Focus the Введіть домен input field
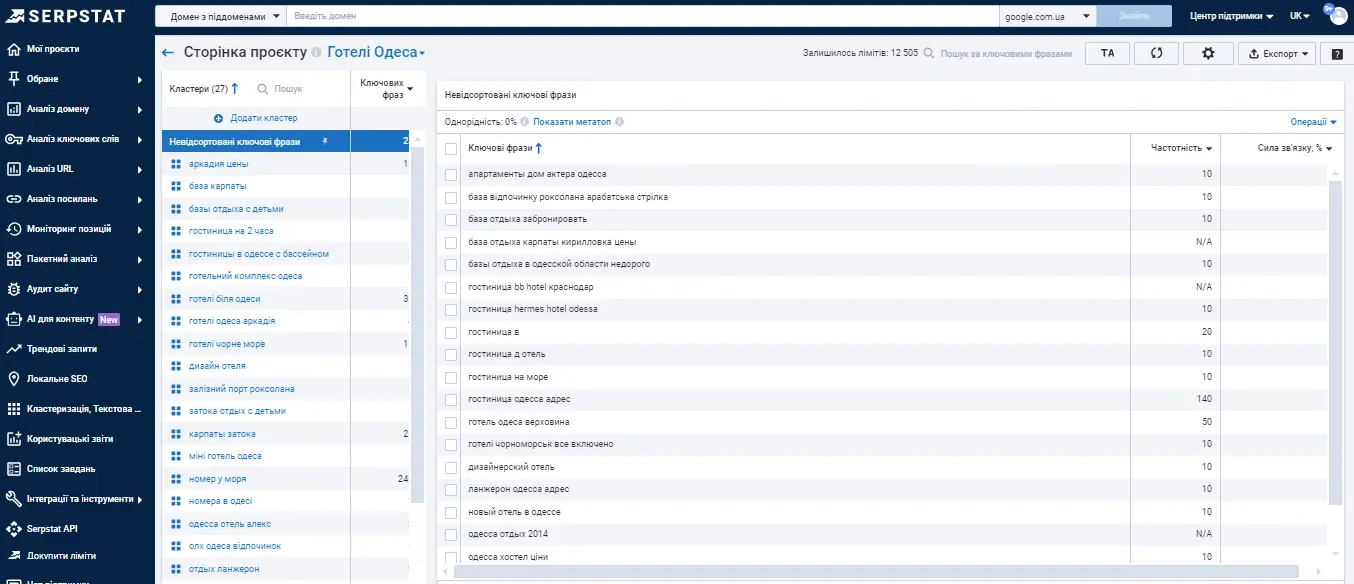 (642, 16)
